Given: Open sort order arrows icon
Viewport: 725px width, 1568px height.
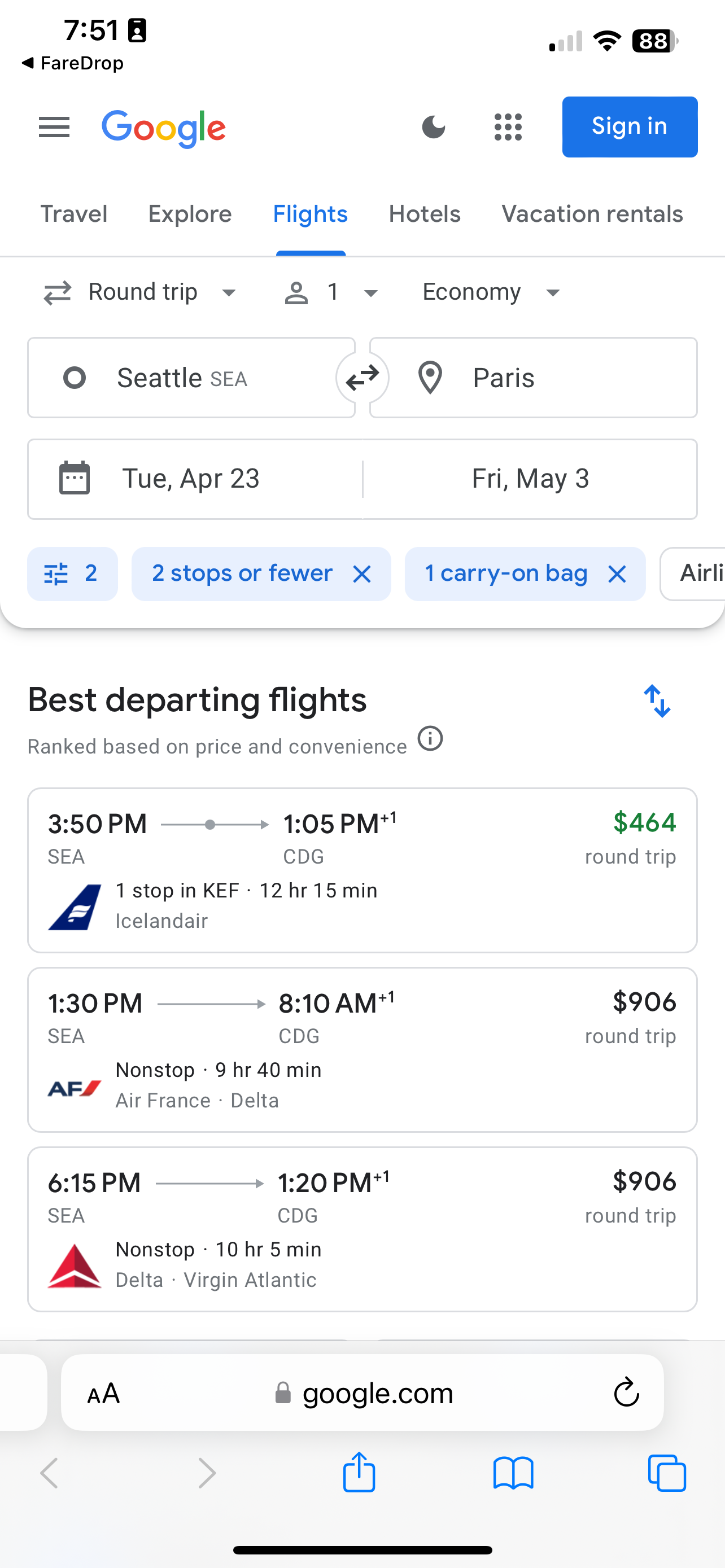Looking at the screenshot, I should (x=657, y=701).
